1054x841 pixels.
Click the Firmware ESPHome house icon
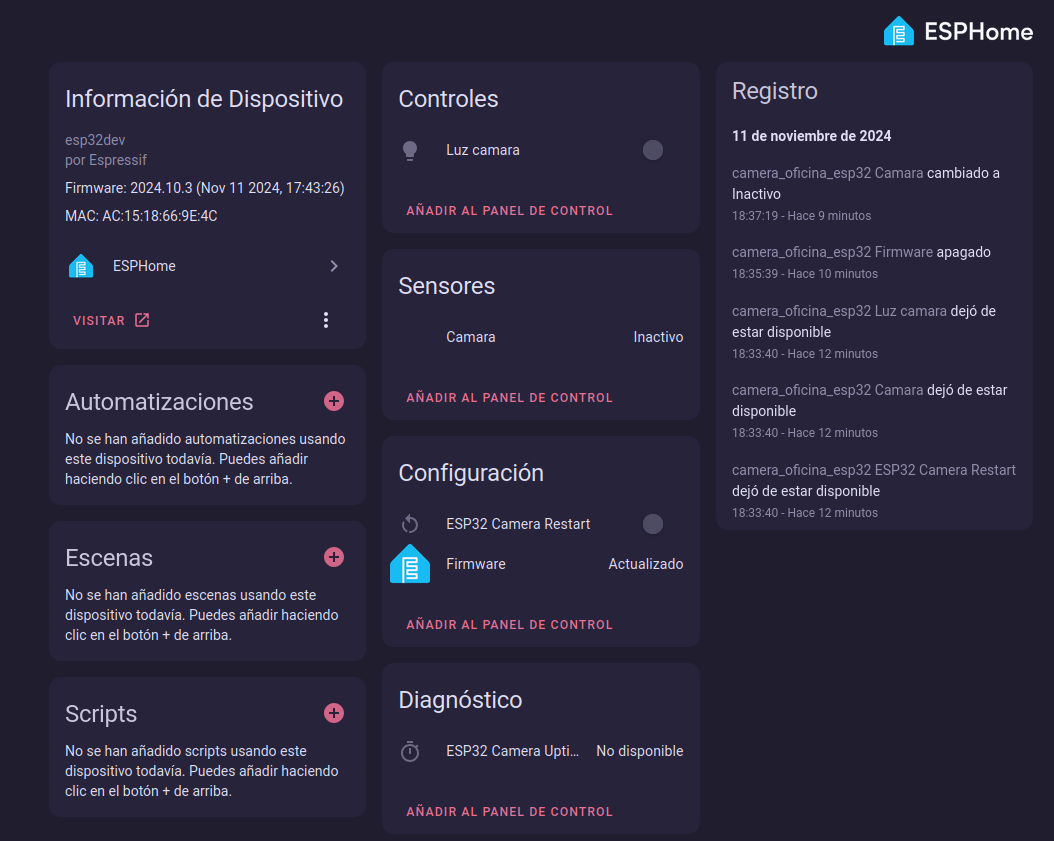tap(409, 564)
